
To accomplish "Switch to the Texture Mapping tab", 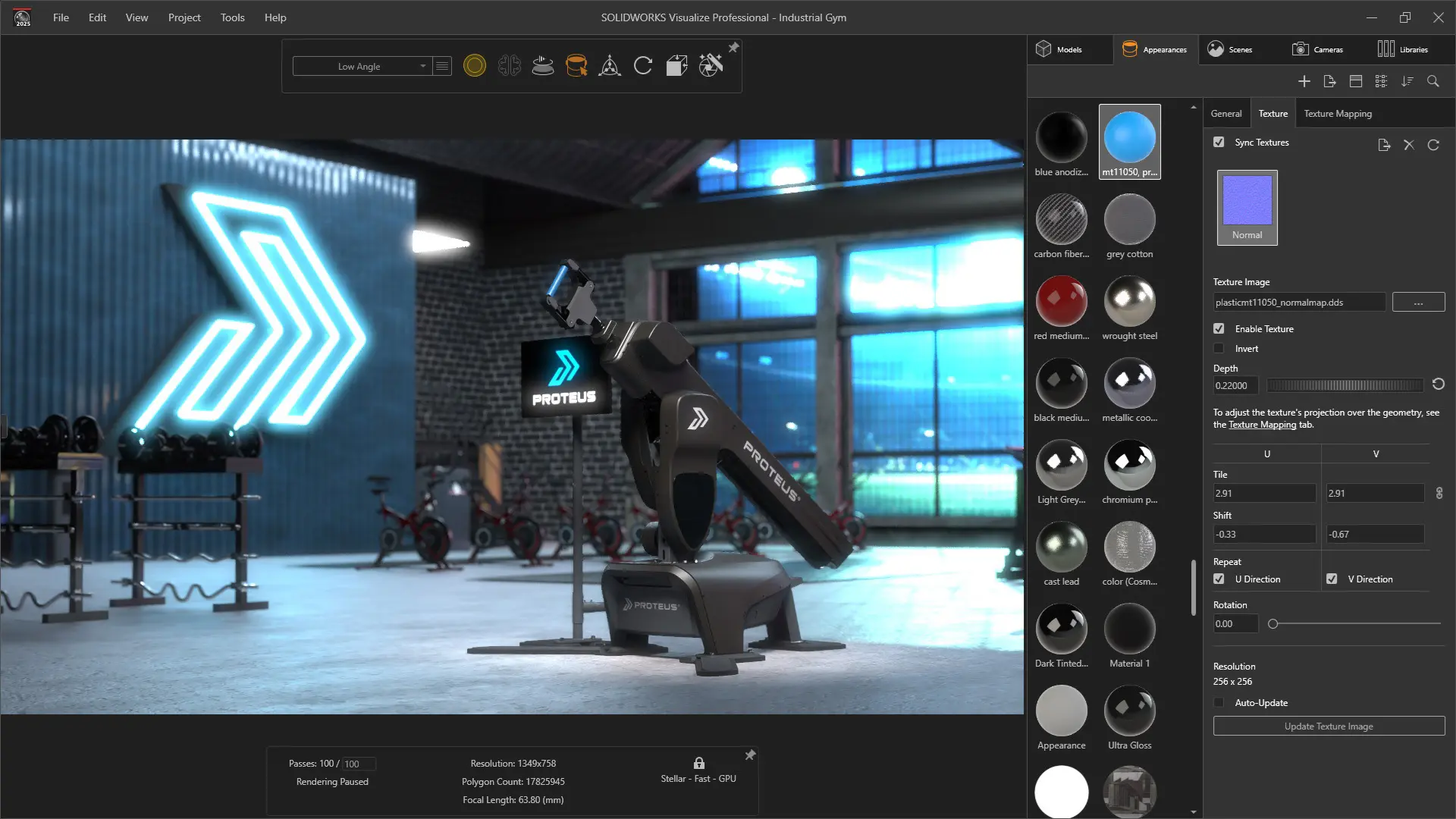I will (1337, 113).
